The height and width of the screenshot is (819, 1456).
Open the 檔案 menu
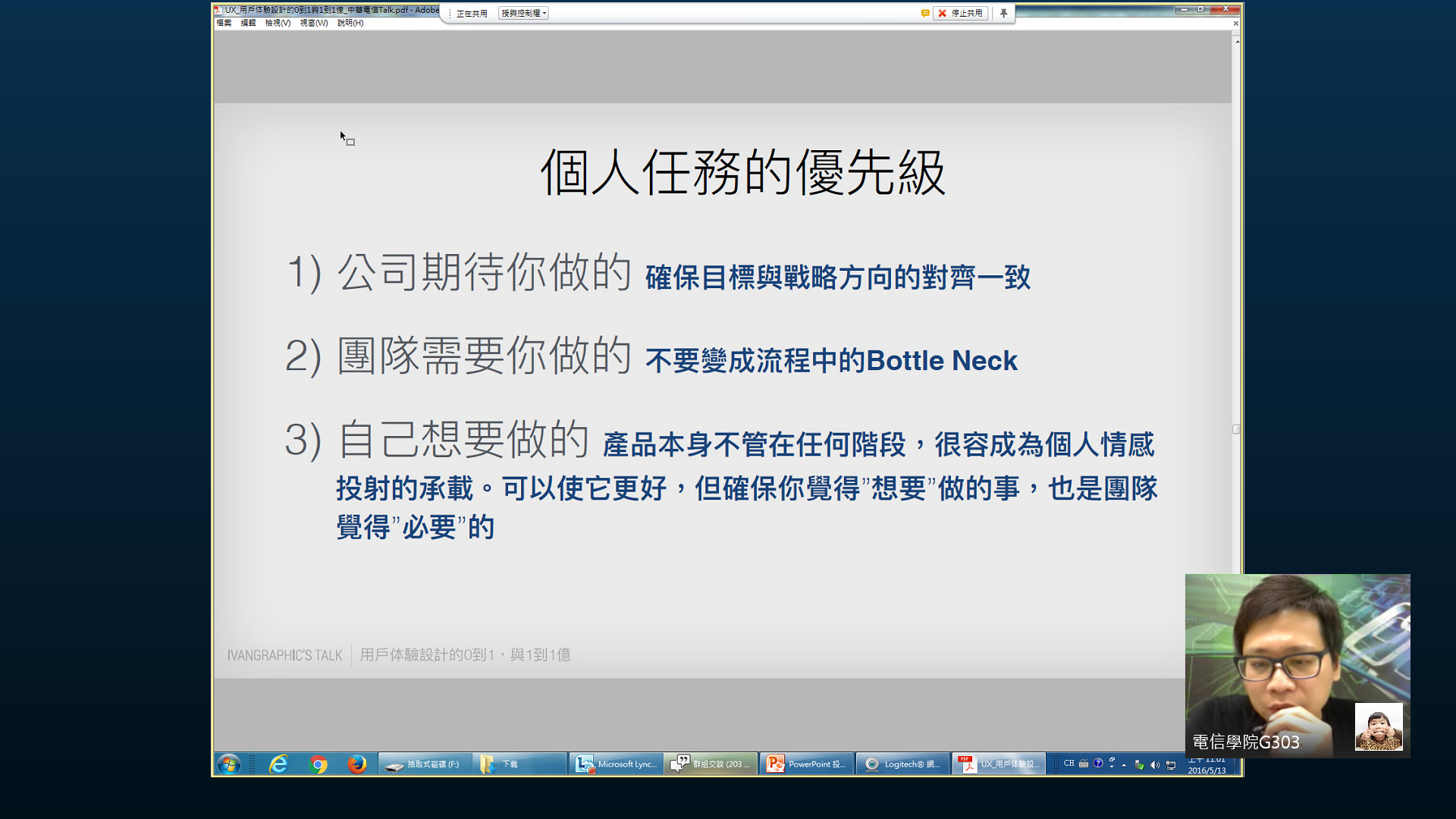[224, 23]
